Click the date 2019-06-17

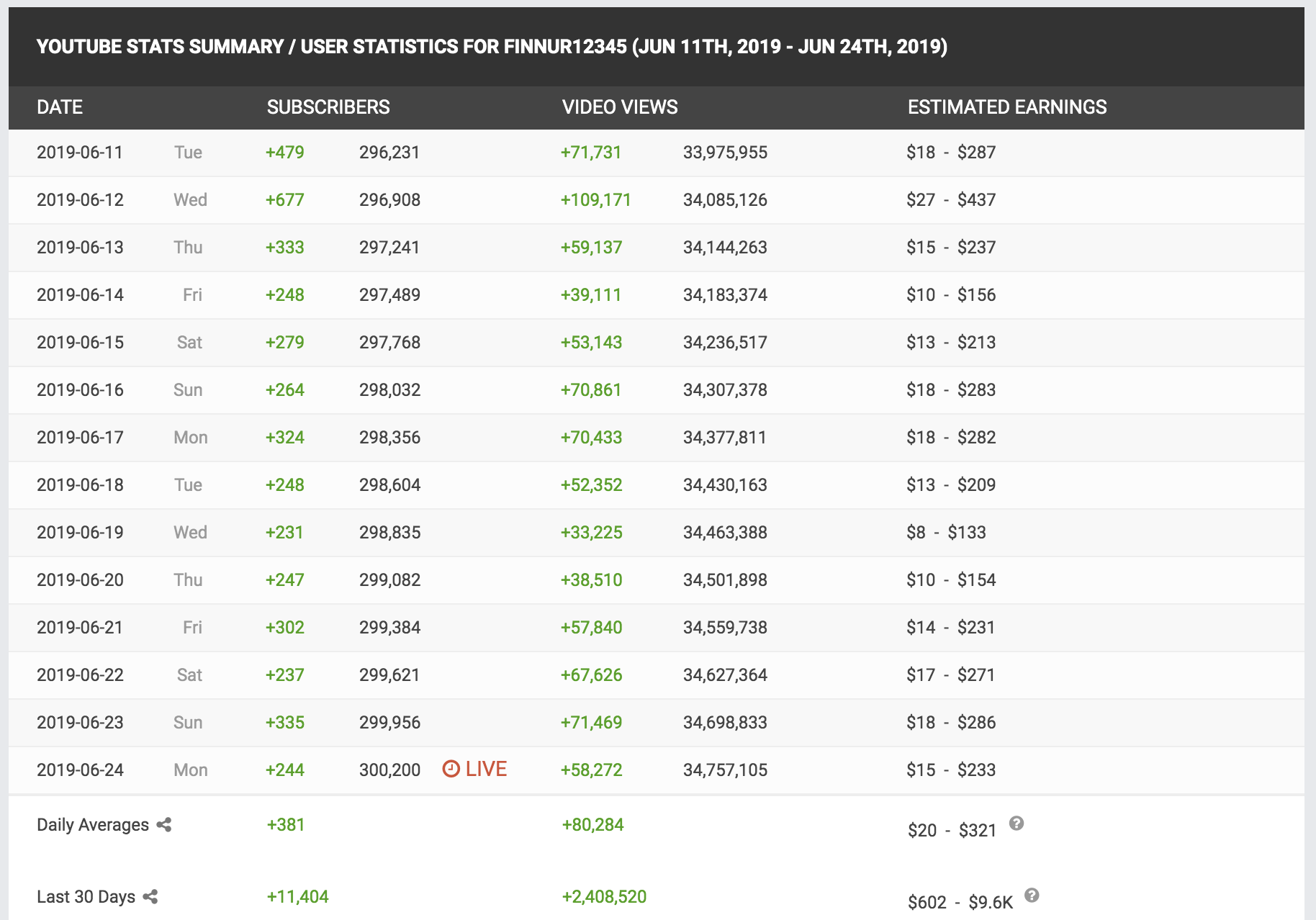80,438
